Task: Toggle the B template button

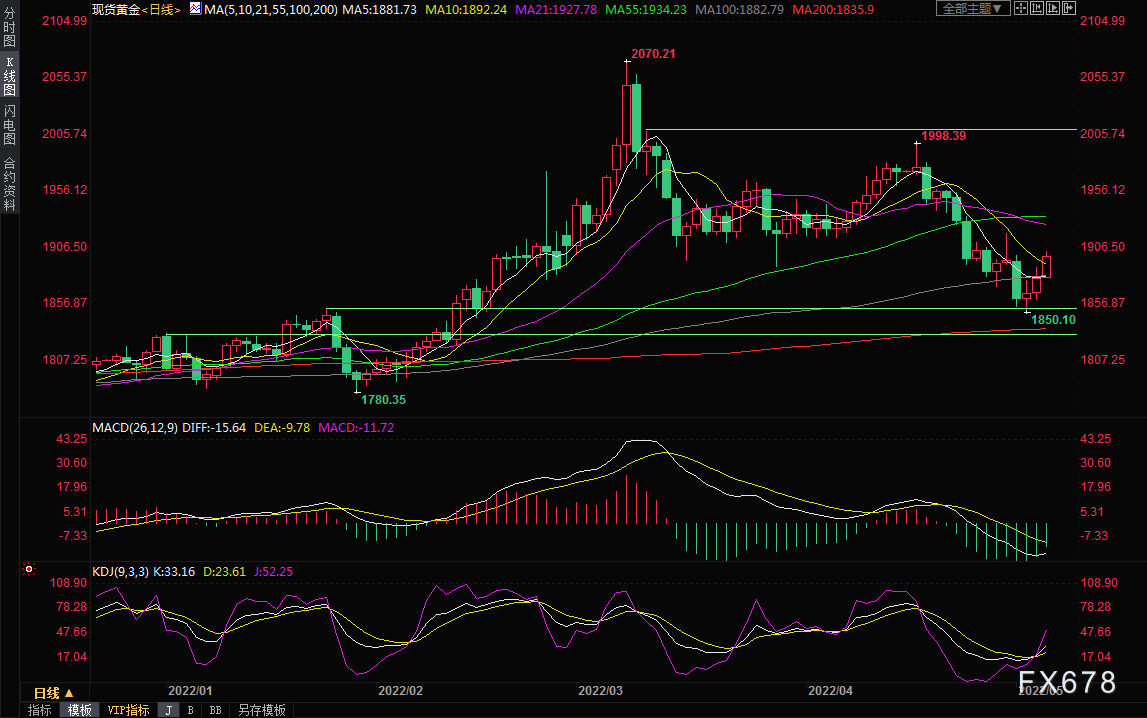Action: 190,710
